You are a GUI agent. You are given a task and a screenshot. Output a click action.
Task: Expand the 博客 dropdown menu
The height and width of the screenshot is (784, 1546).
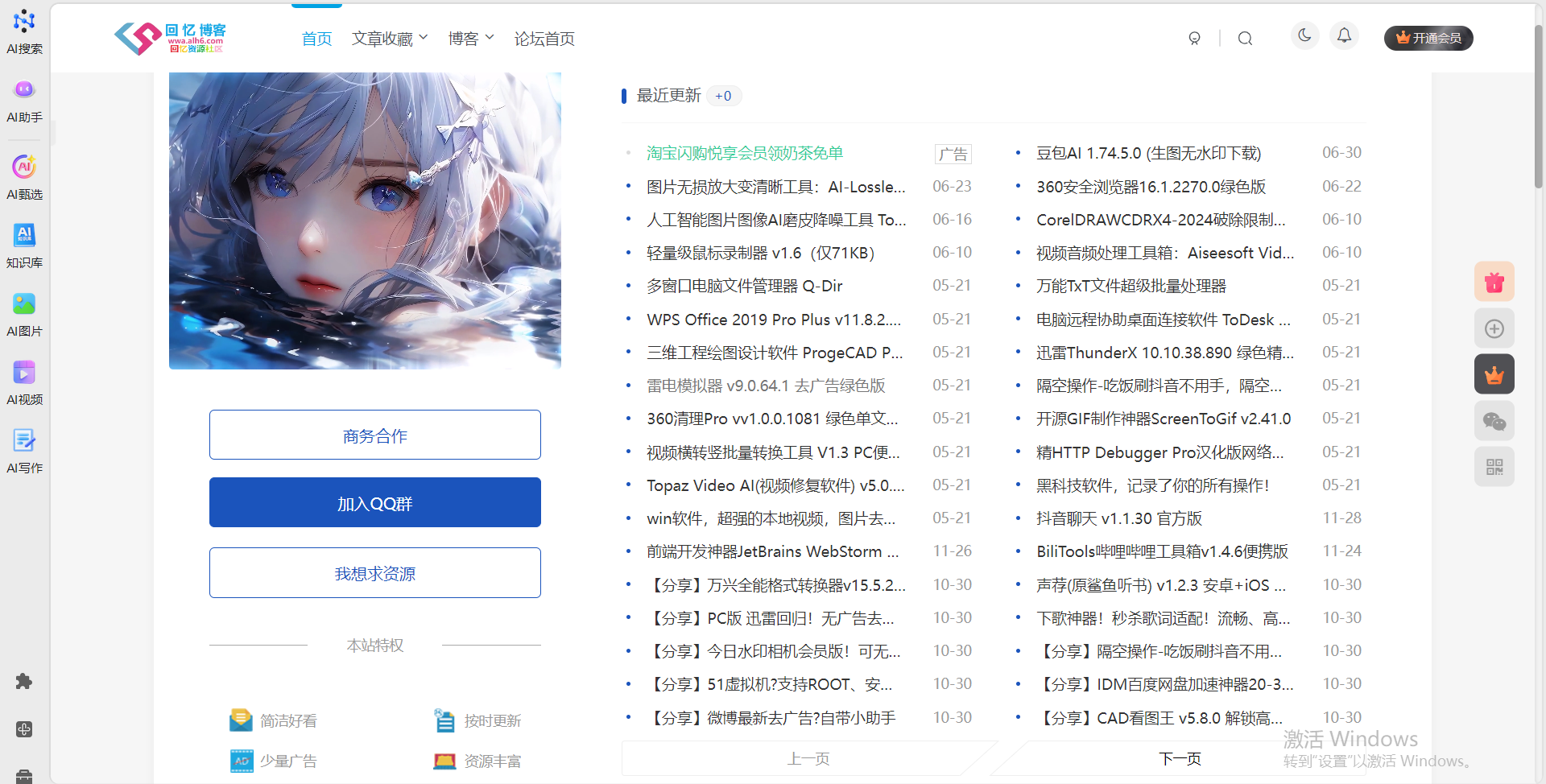pyautogui.click(x=471, y=39)
